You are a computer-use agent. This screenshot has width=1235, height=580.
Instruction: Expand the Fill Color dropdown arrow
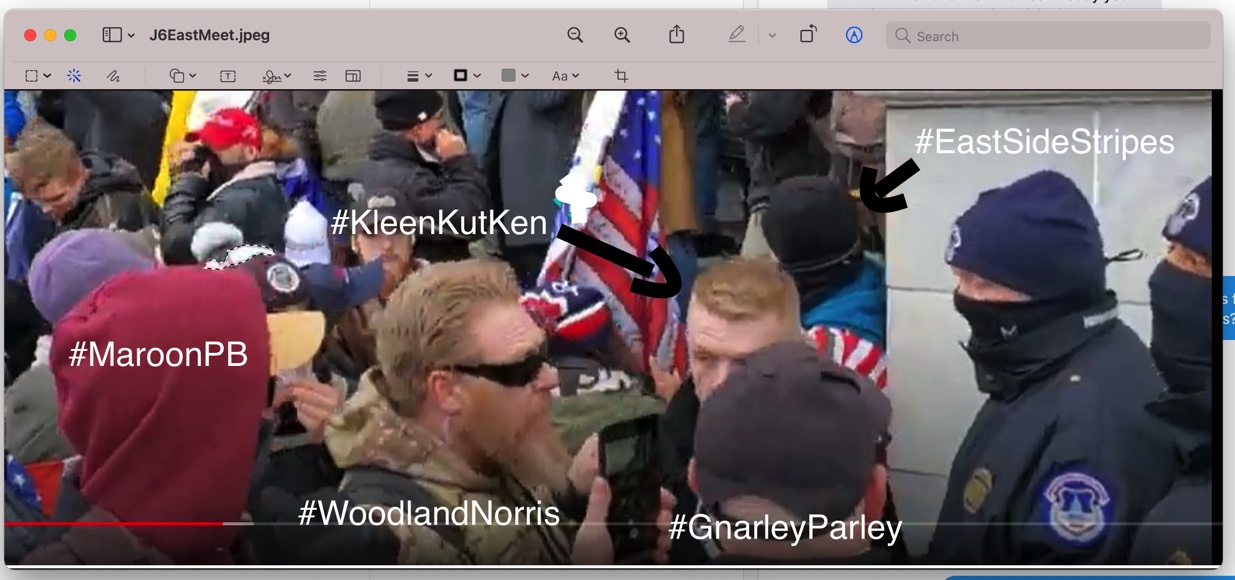click(525, 76)
